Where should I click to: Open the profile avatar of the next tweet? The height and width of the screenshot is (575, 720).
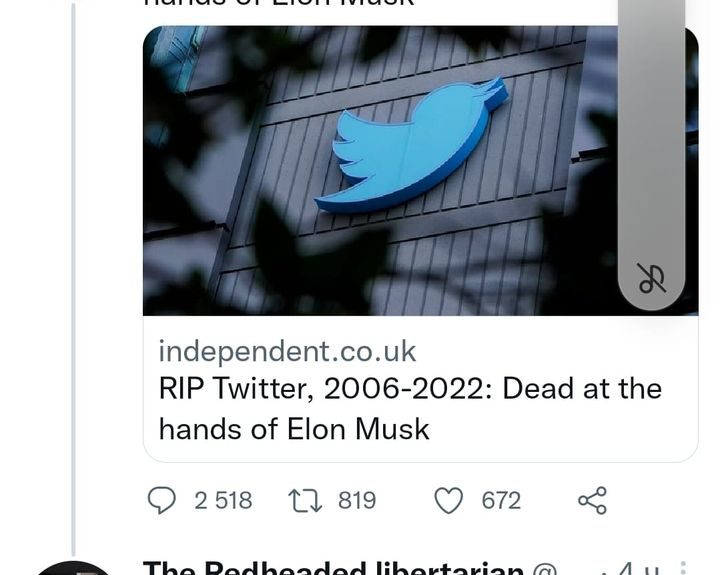click(x=75, y=568)
